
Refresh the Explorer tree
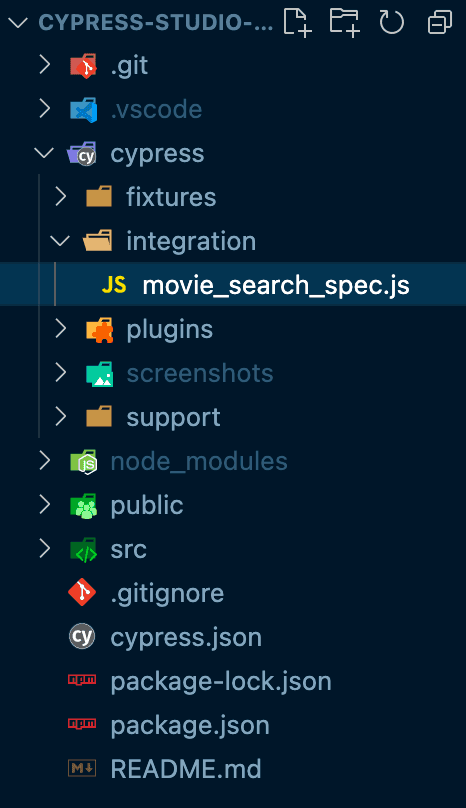392,23
